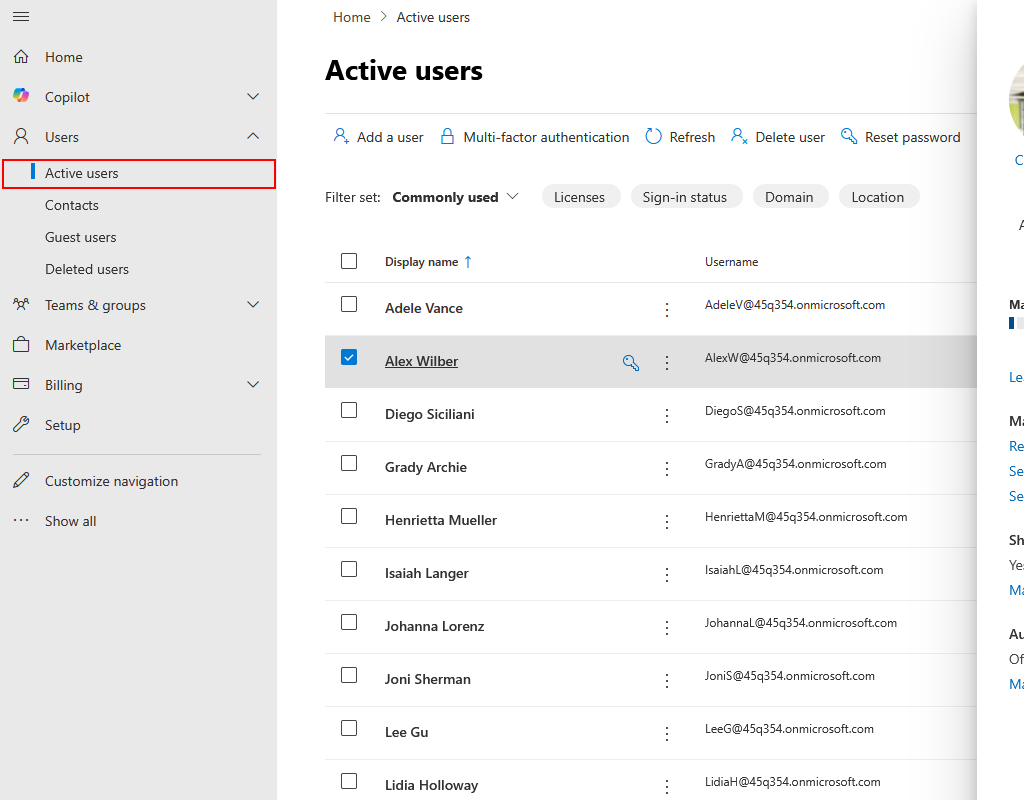Open more actions for Diego Siciliani
Screen dimensions: 1024x800
[667, 416]
